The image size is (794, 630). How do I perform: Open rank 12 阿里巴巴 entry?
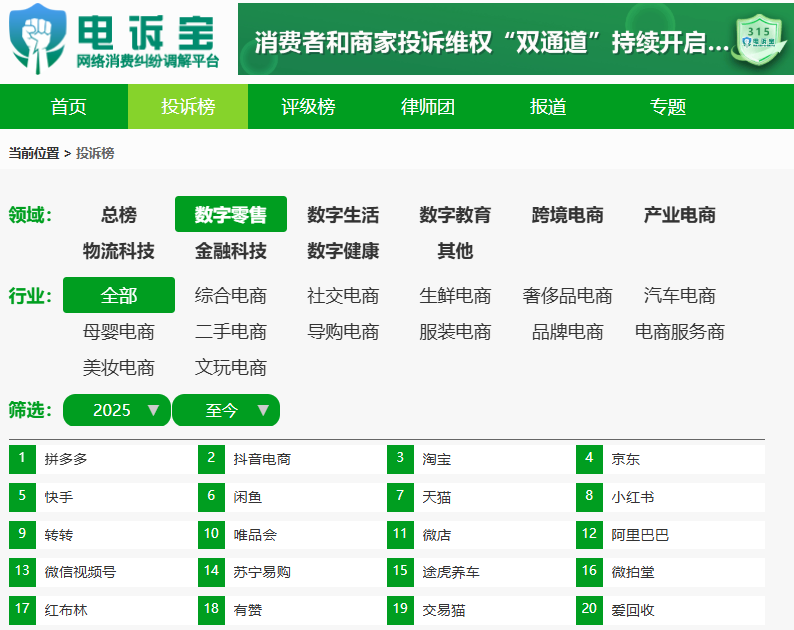tap(670, 535)
